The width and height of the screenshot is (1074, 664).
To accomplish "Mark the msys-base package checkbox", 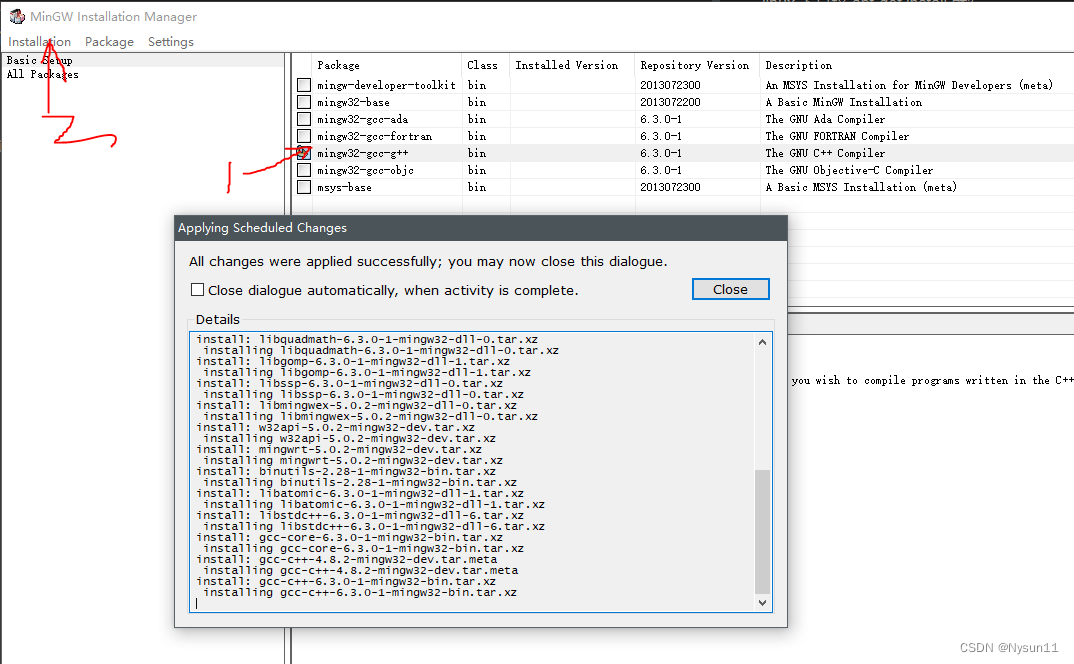I will tap(304, 187).
